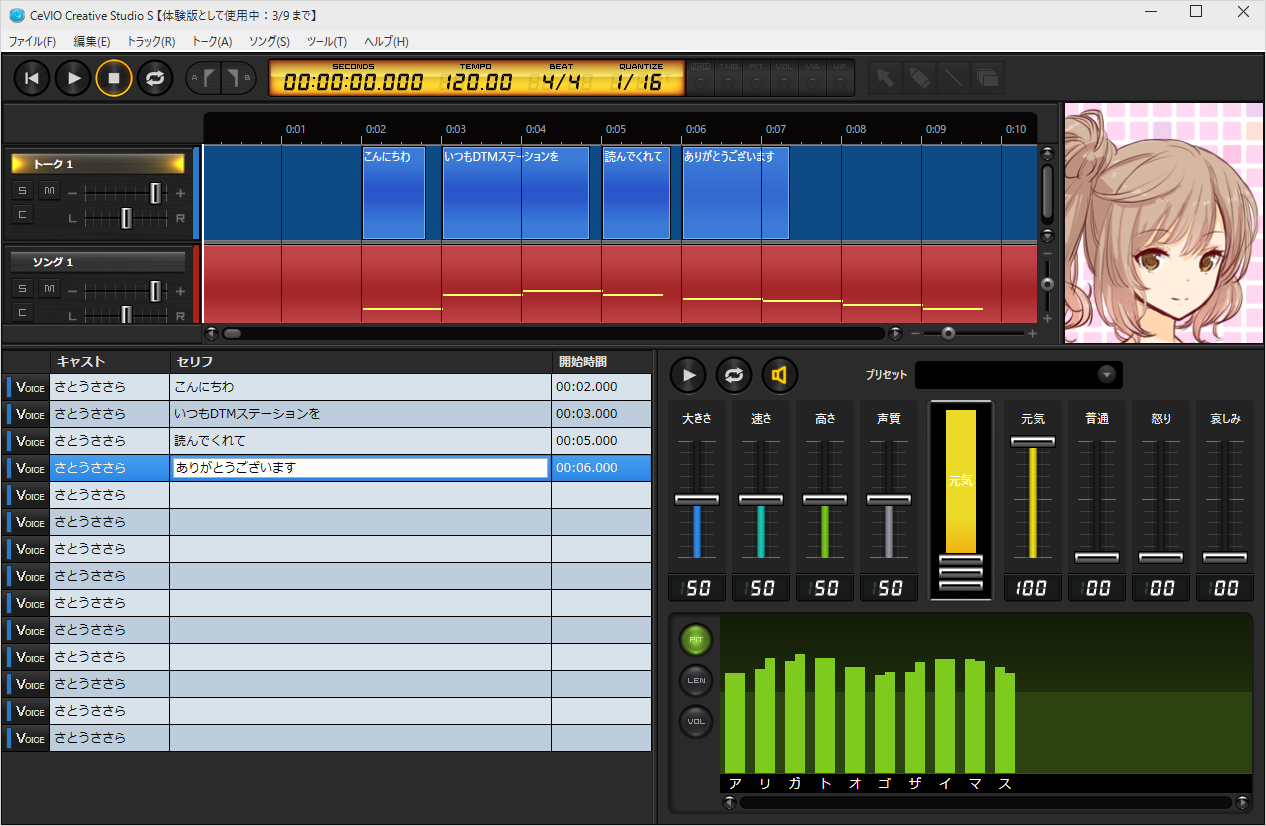Click the stop button in transport
The image size is (1266, 826).
[114, 78]
